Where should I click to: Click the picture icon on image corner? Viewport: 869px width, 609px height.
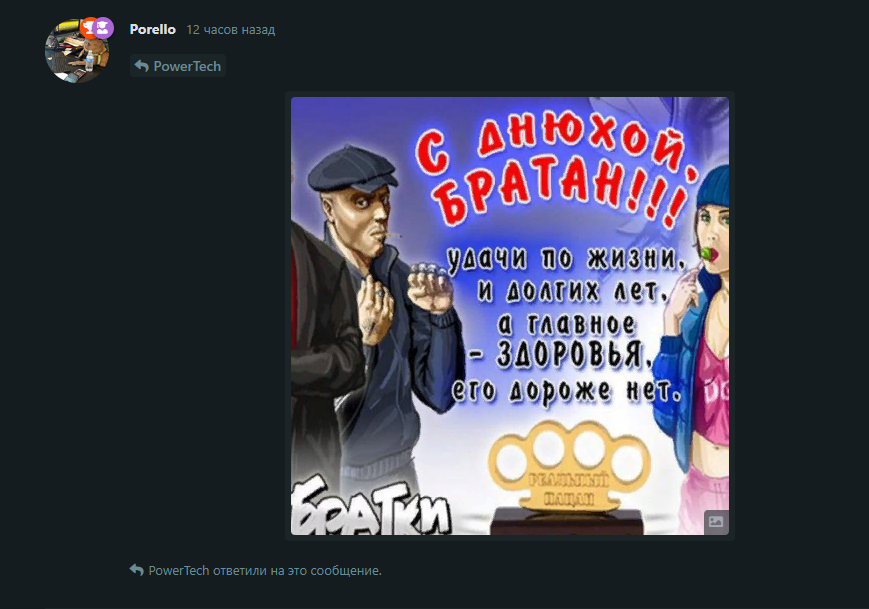[x=715, y=521]
